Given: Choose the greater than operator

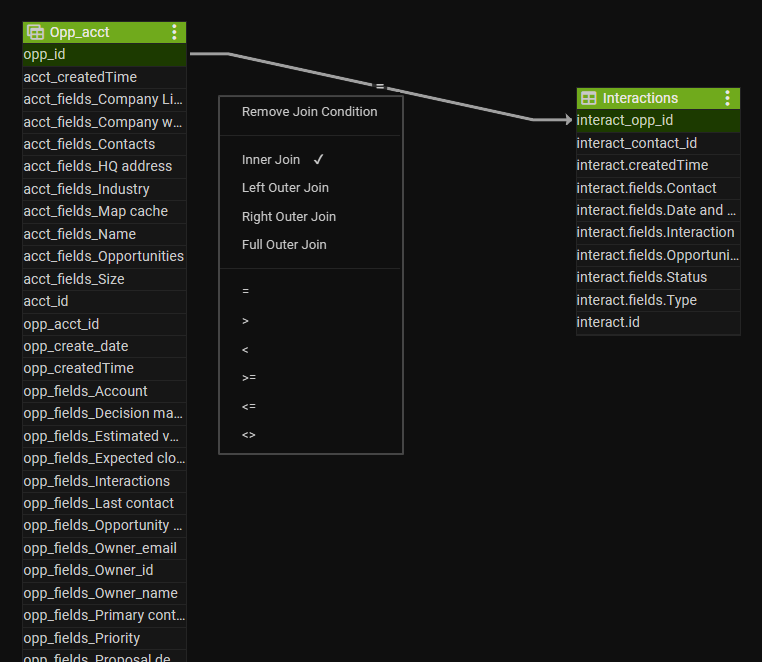Looking at the screenshot, I should 246,321.
